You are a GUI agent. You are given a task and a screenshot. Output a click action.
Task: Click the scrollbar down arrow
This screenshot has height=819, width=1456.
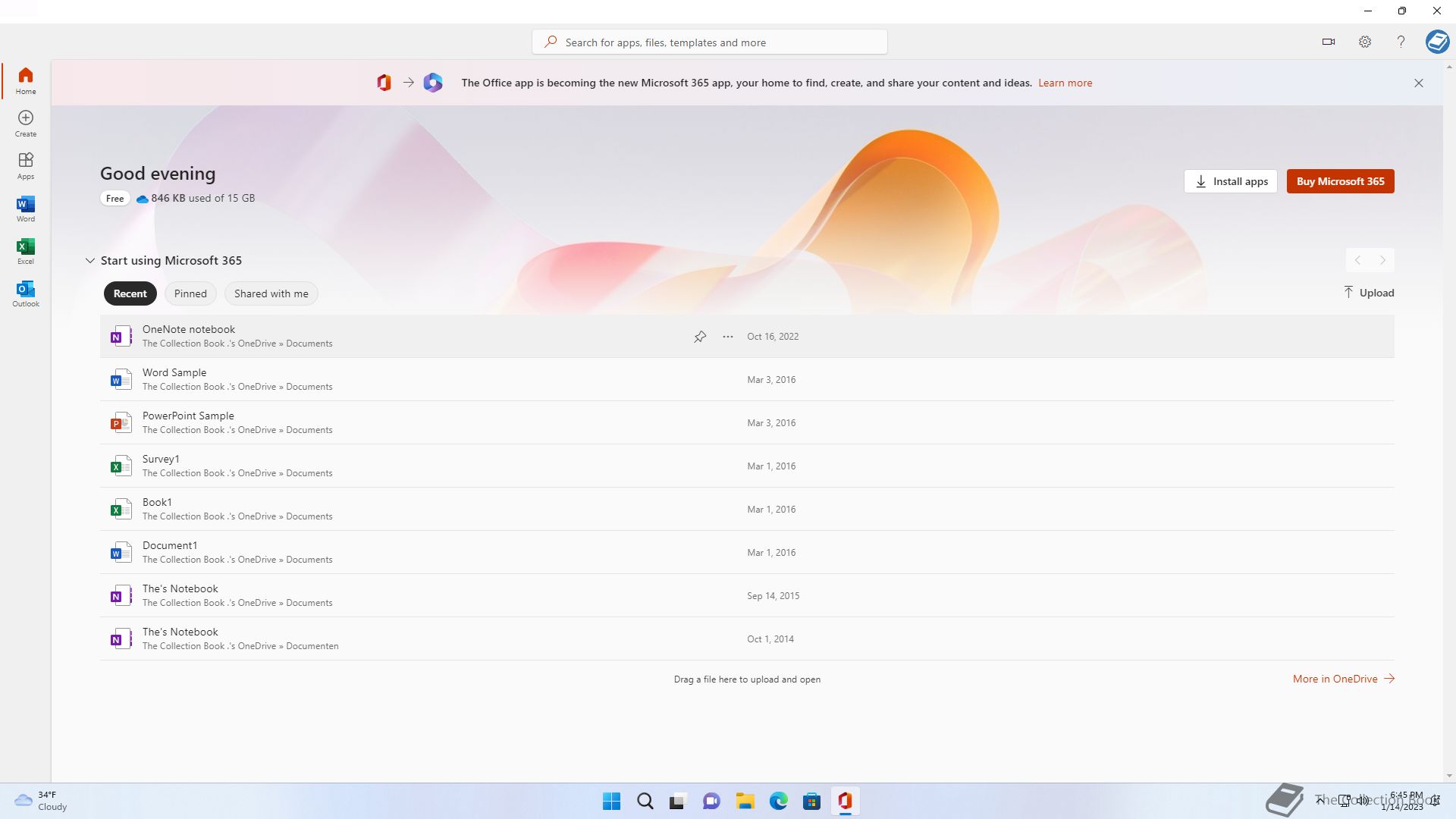1449,776
